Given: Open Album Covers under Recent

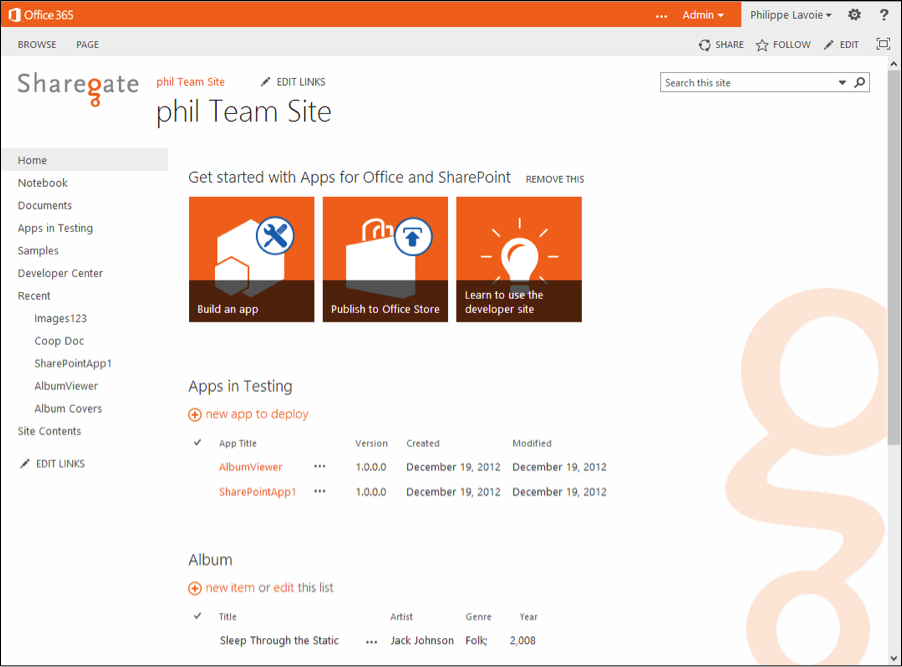Looking at the screenshot, I should [x=68, y=408].
